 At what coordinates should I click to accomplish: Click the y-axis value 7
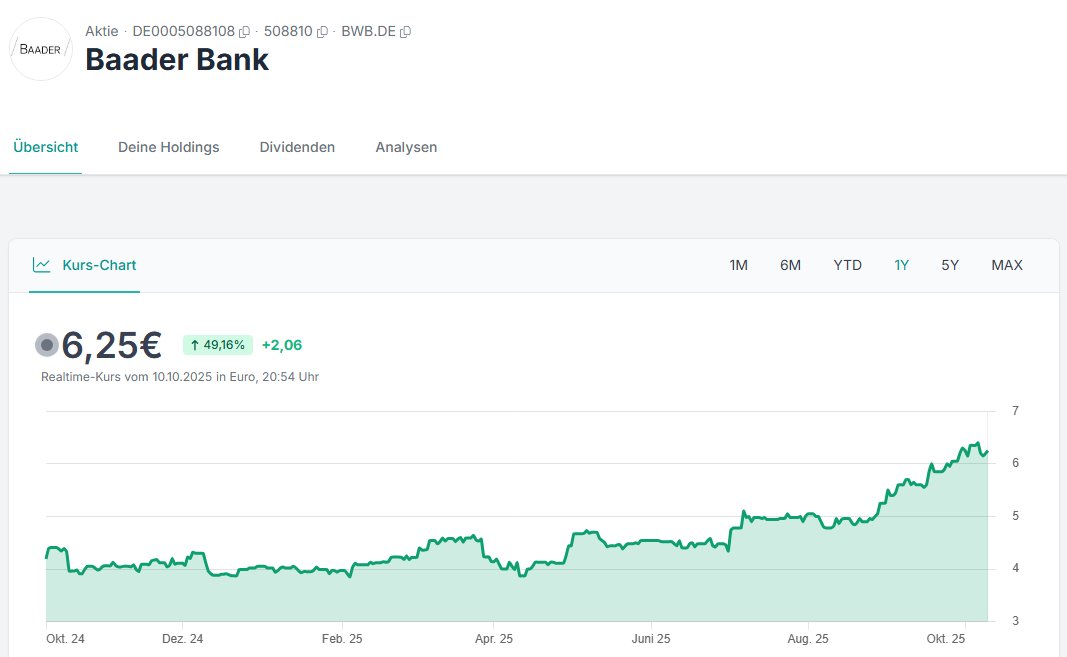coord(1015,411)
